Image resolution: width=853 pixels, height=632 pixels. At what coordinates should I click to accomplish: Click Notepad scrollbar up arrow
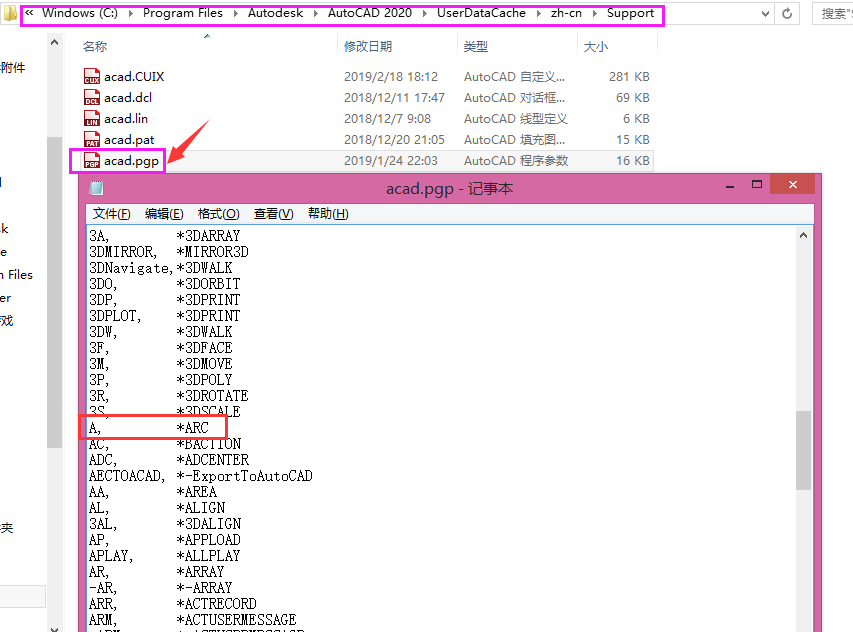pos(803,236)
